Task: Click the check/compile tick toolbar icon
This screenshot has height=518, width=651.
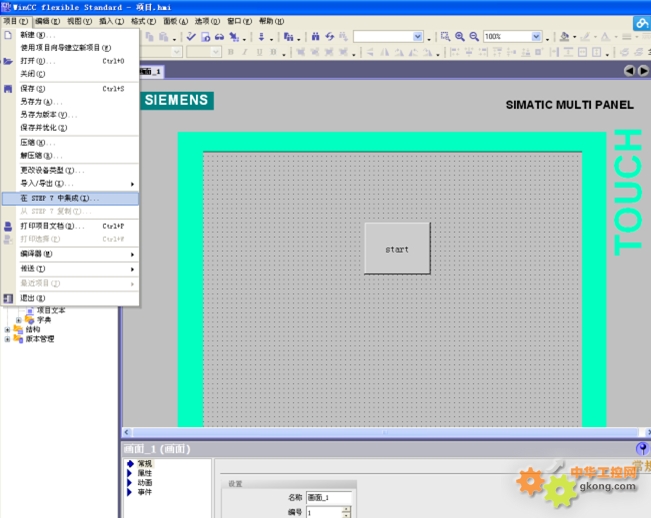Action: pos(191,37)
